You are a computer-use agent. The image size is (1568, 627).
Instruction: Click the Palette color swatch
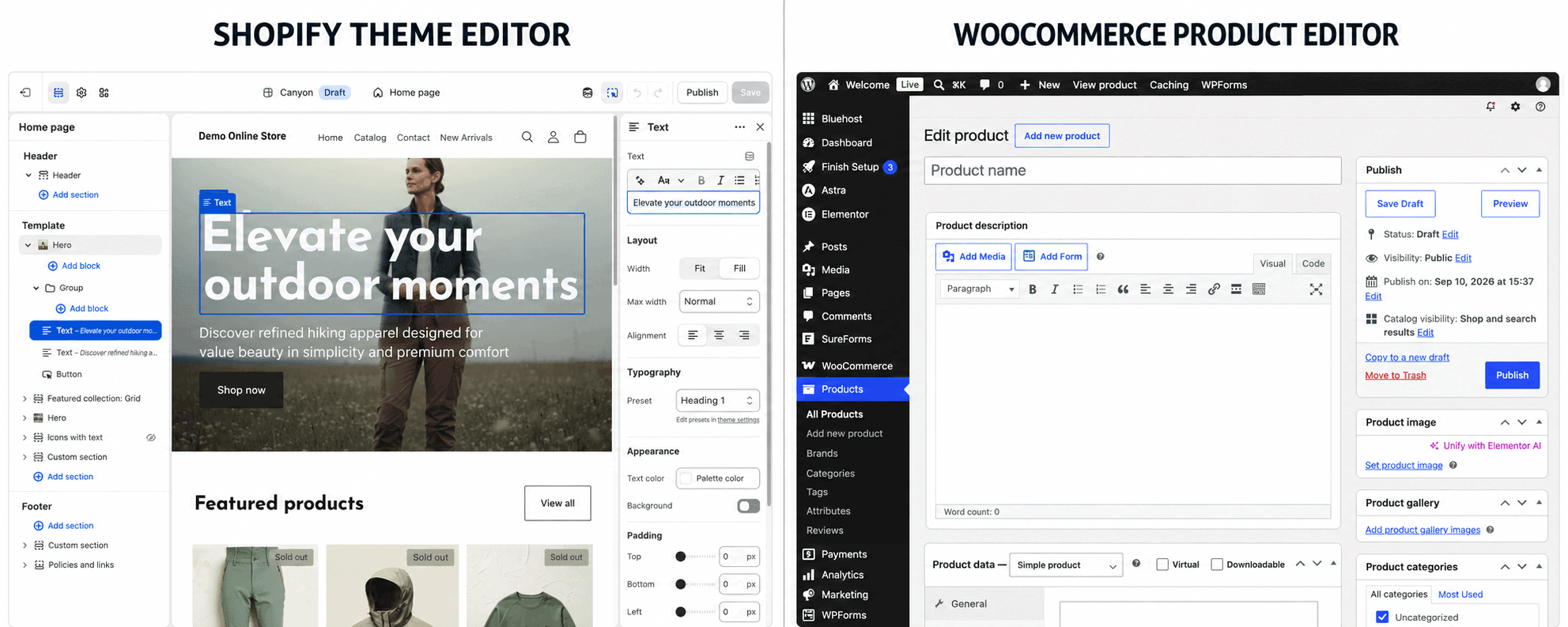click(686, 478)
